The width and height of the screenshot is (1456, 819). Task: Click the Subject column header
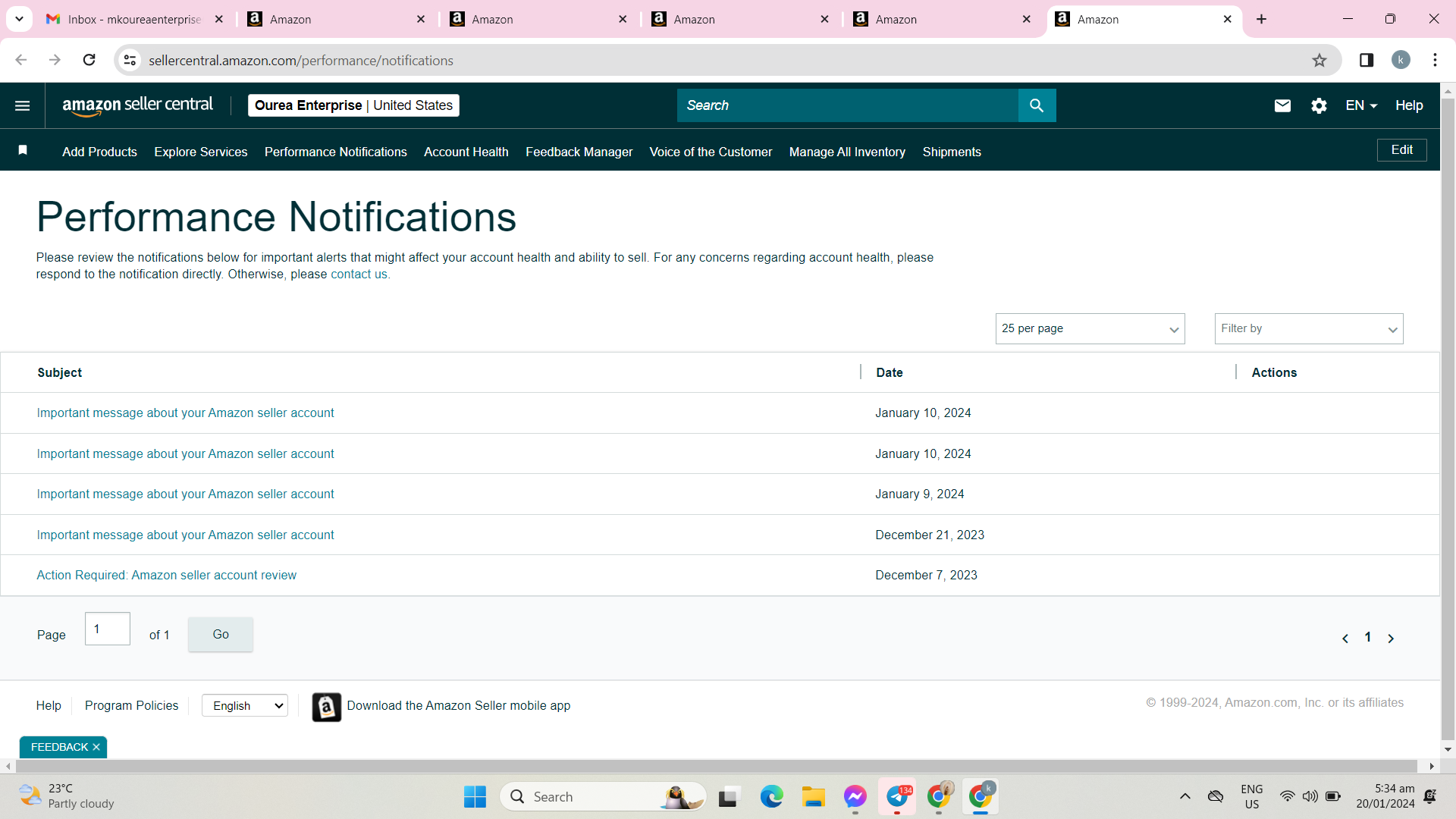point(59,373)
